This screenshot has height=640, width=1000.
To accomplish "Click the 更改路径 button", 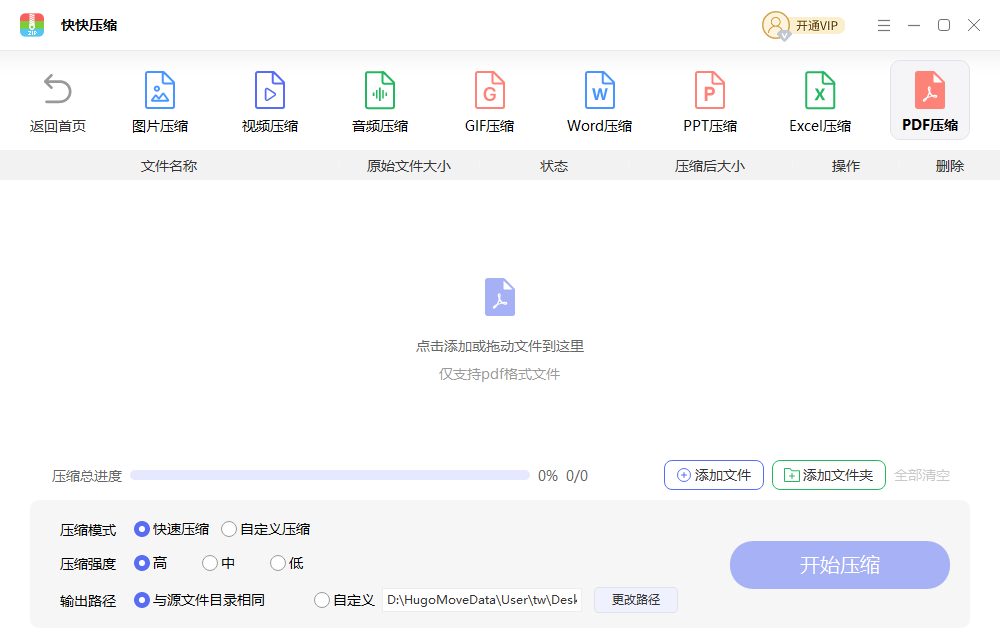I will 636,600.
